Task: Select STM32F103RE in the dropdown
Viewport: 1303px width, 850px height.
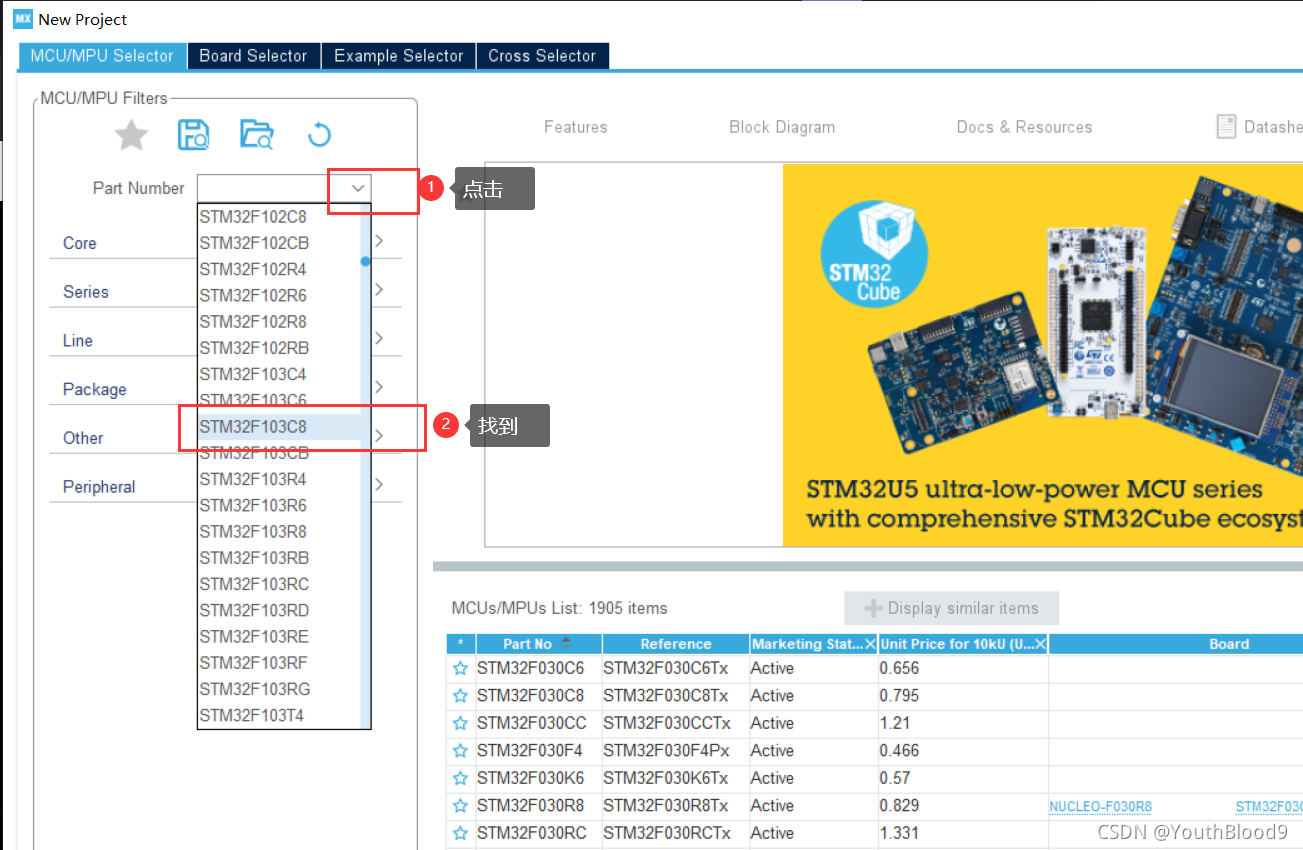Action: point(279,637)
